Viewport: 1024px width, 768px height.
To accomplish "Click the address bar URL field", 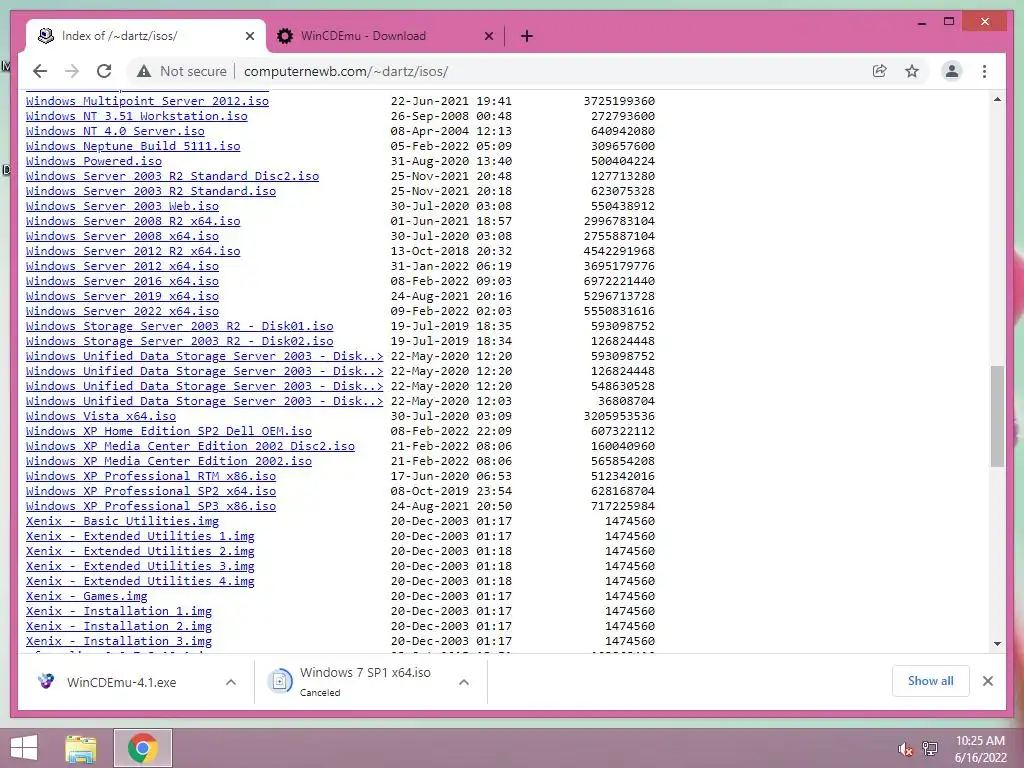I will click(346, 71).
